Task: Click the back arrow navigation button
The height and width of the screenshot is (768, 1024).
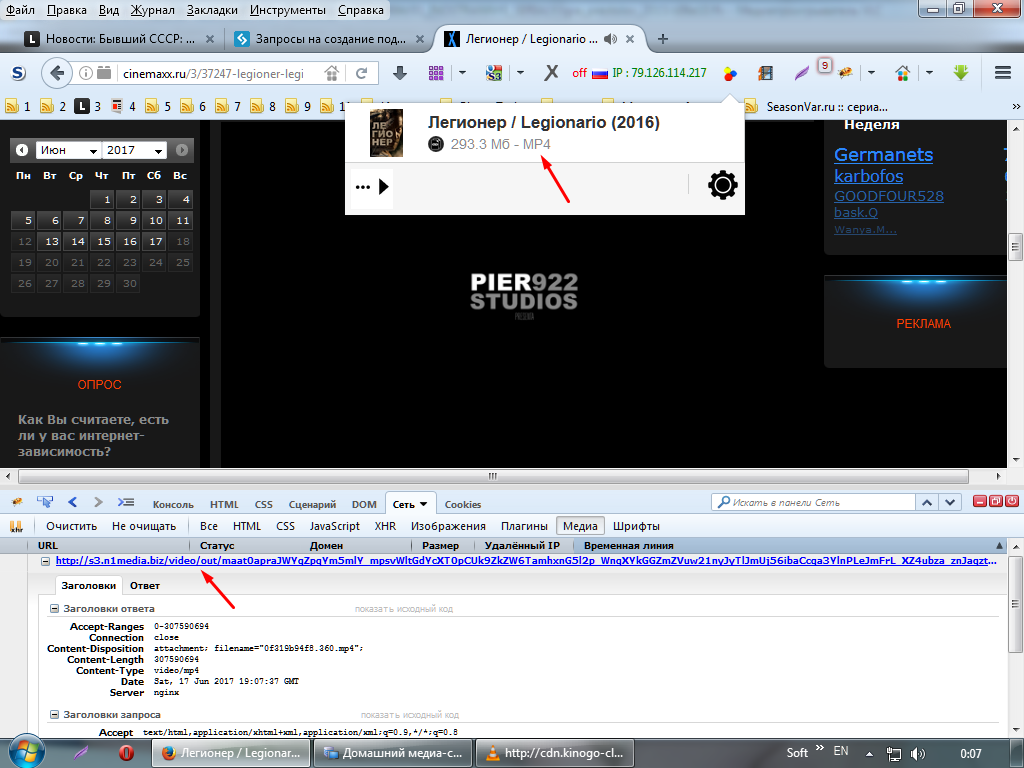Action: [57, 73]
